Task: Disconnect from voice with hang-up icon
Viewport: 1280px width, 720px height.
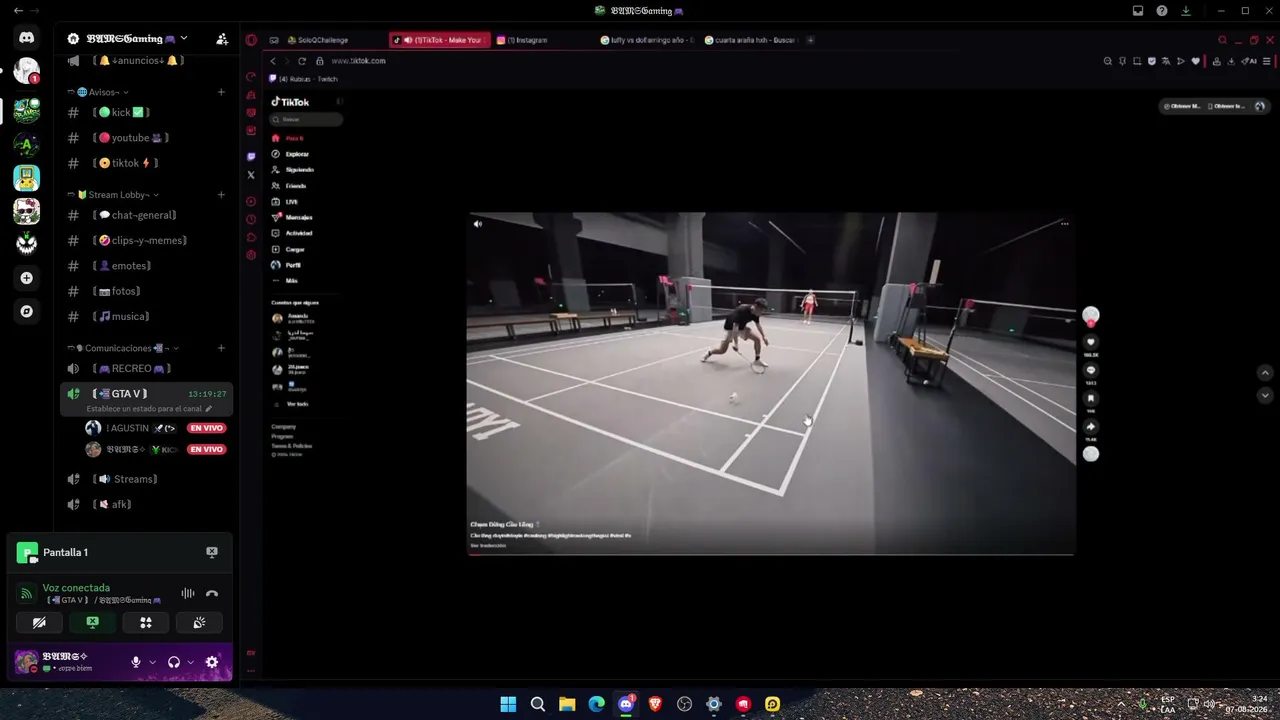Action: coord(212,593)
